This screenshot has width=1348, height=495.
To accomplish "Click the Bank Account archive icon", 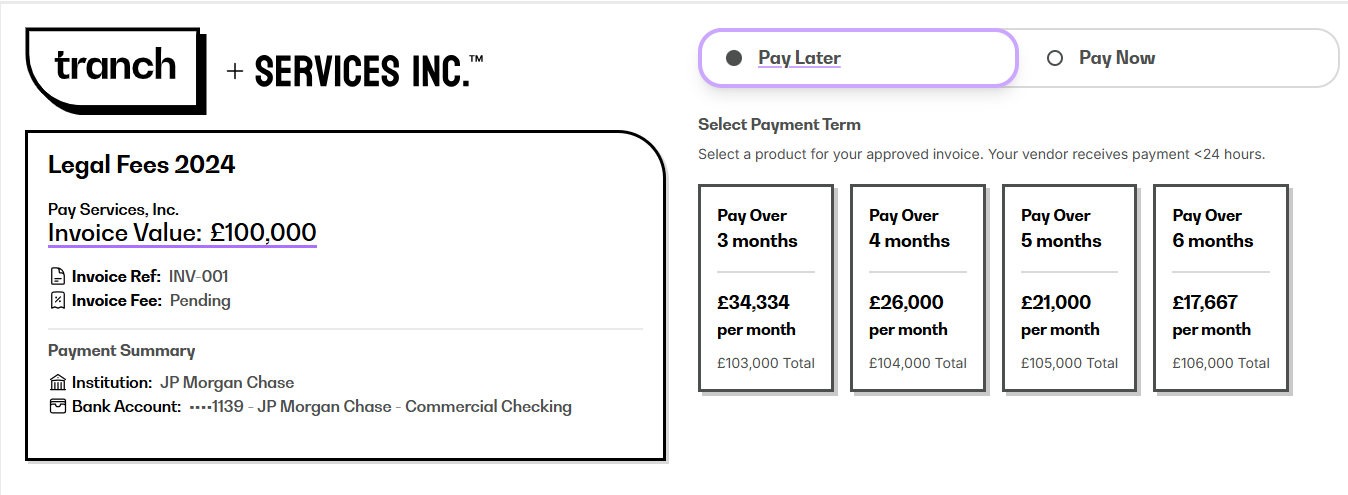I will (x=57, y=407).
